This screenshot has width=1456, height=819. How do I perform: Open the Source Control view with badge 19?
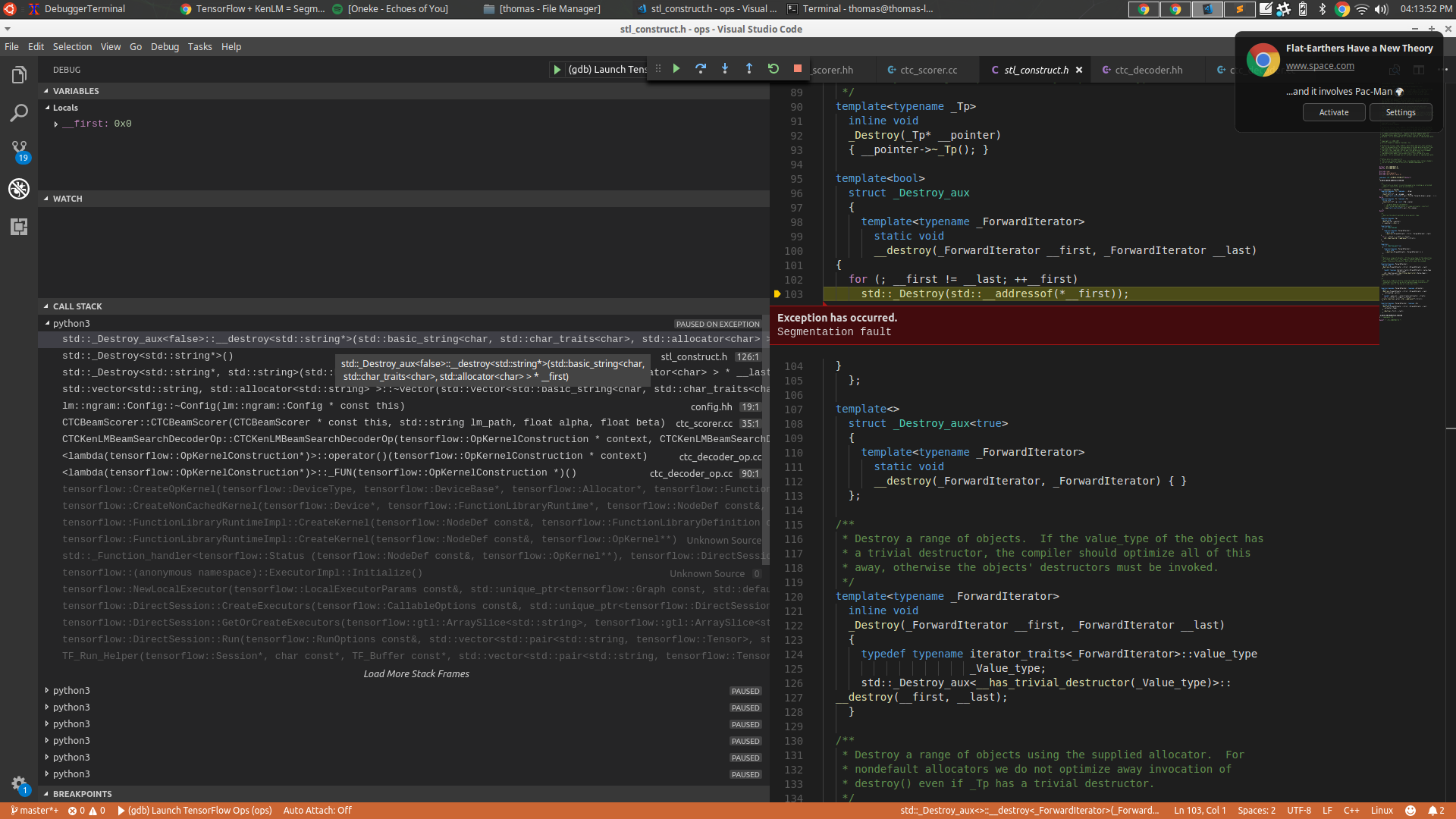(19, 151)
